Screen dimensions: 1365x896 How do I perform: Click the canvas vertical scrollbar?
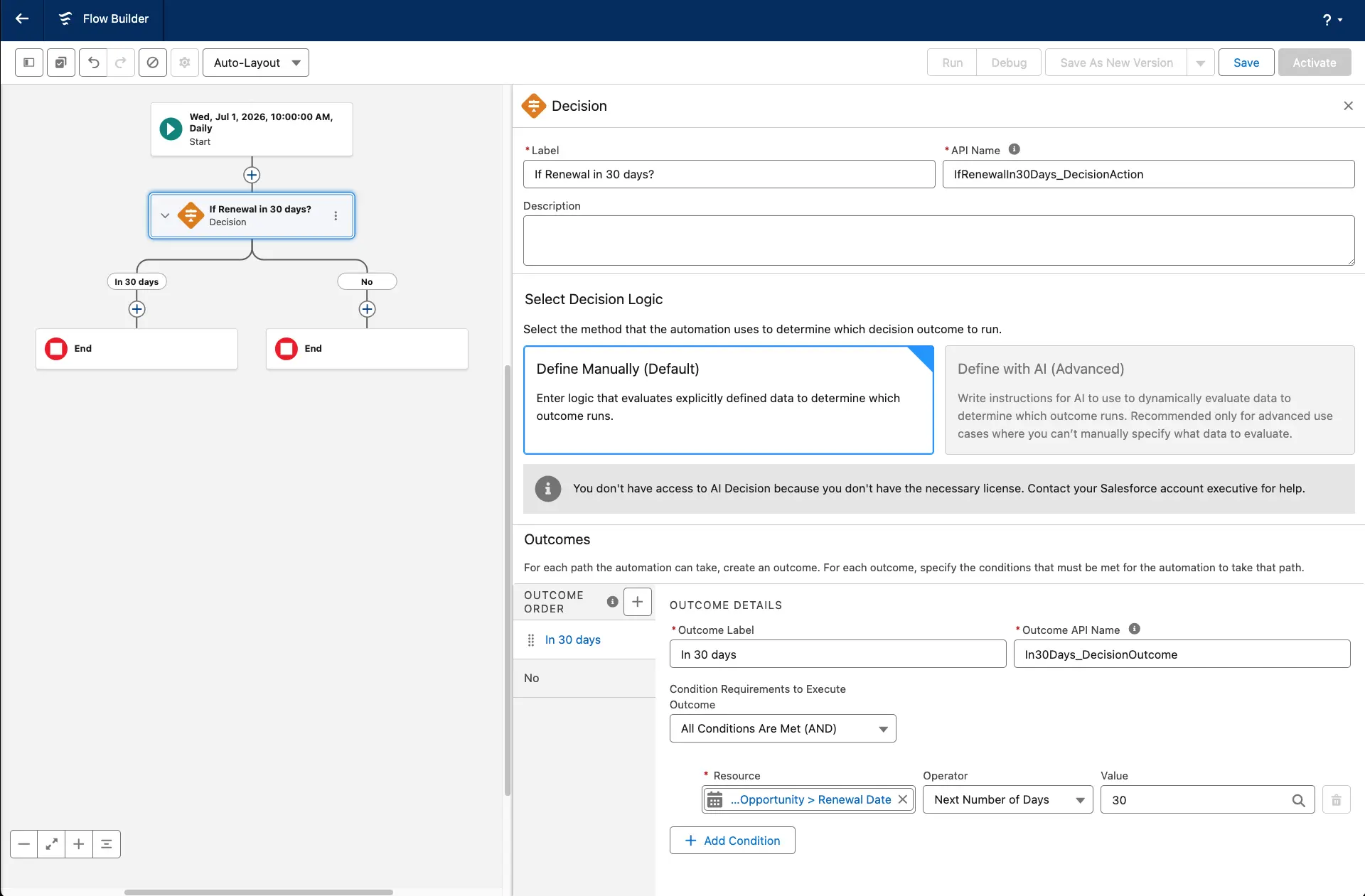click(x=507, y=581)
